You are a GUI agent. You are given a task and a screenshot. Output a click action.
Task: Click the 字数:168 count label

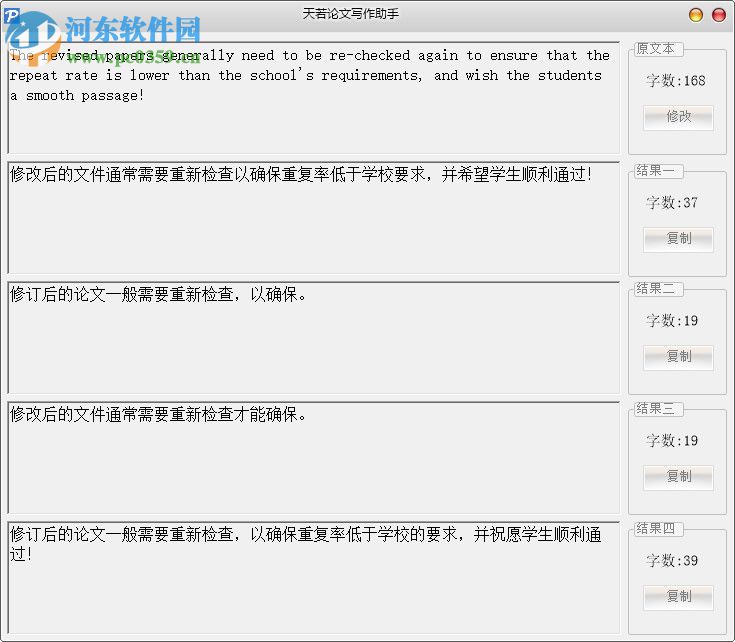coord(675,81)
